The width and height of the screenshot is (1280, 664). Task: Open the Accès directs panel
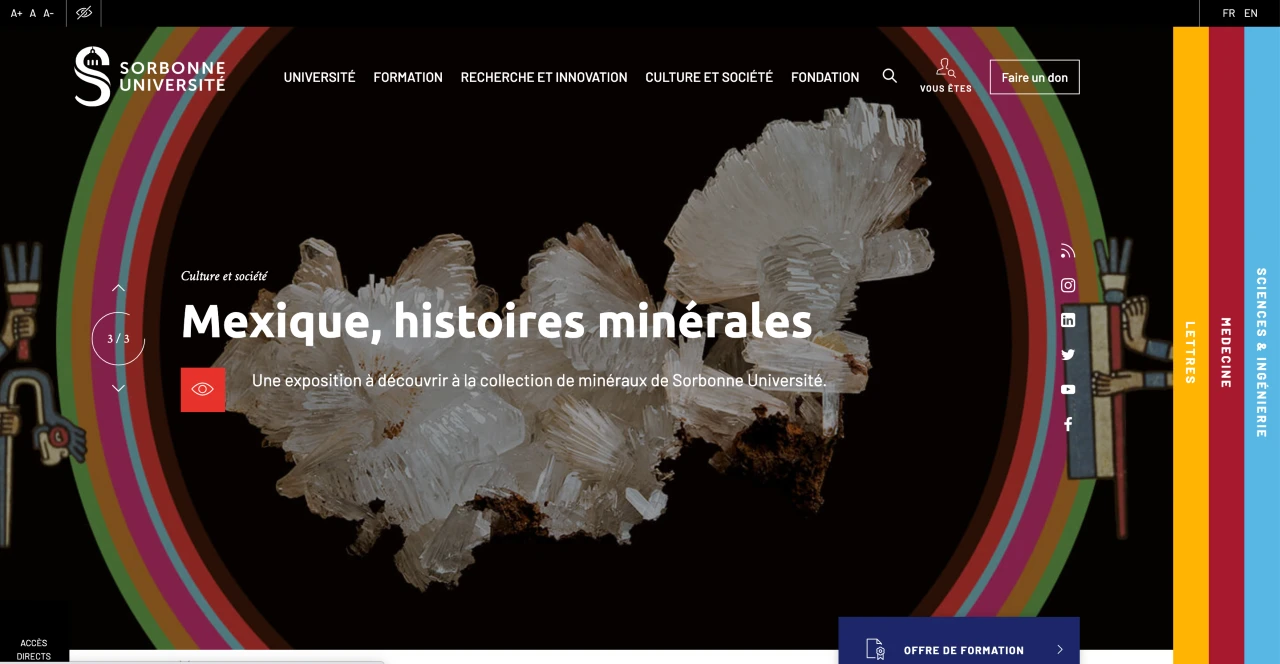click(x=34, y=650)
